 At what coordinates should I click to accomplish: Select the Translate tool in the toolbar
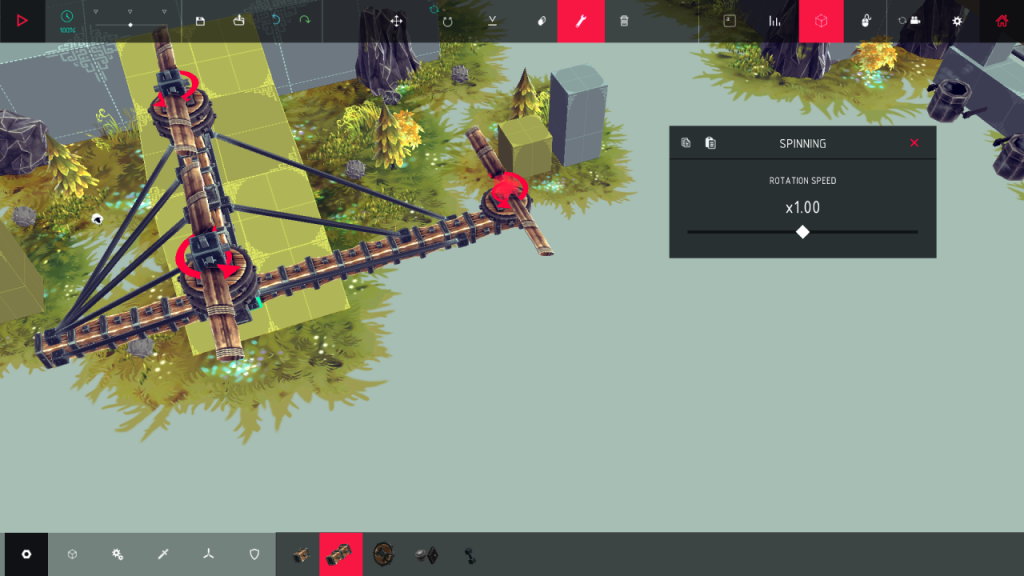(397, 20)
